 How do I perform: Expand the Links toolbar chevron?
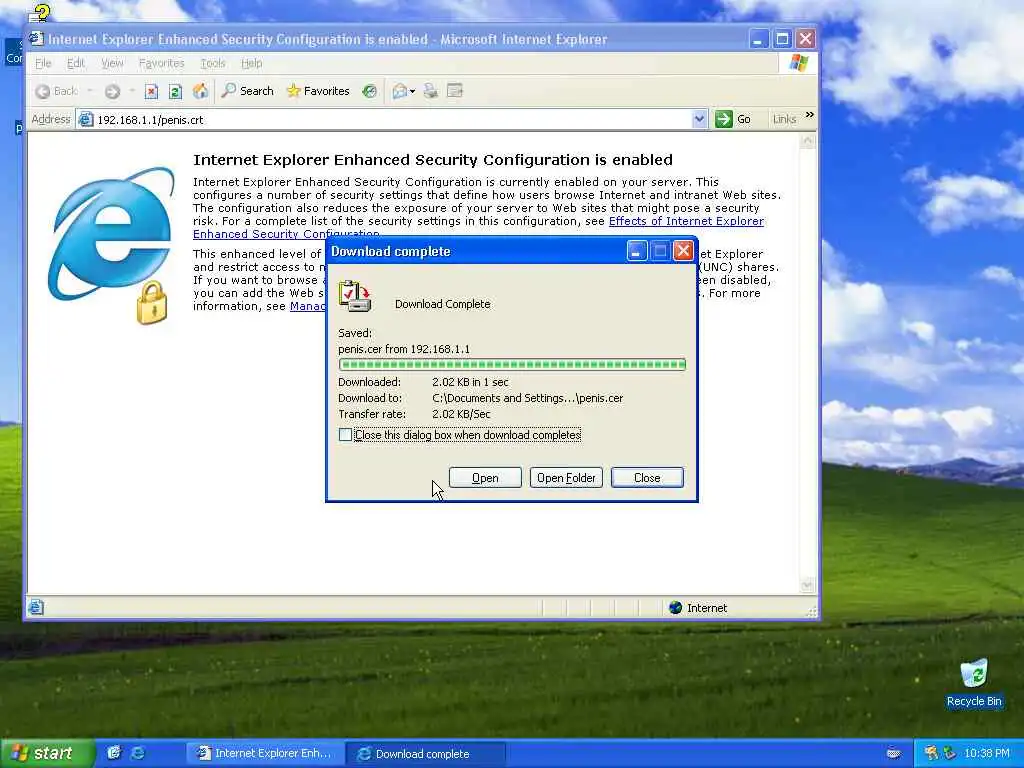810,115
